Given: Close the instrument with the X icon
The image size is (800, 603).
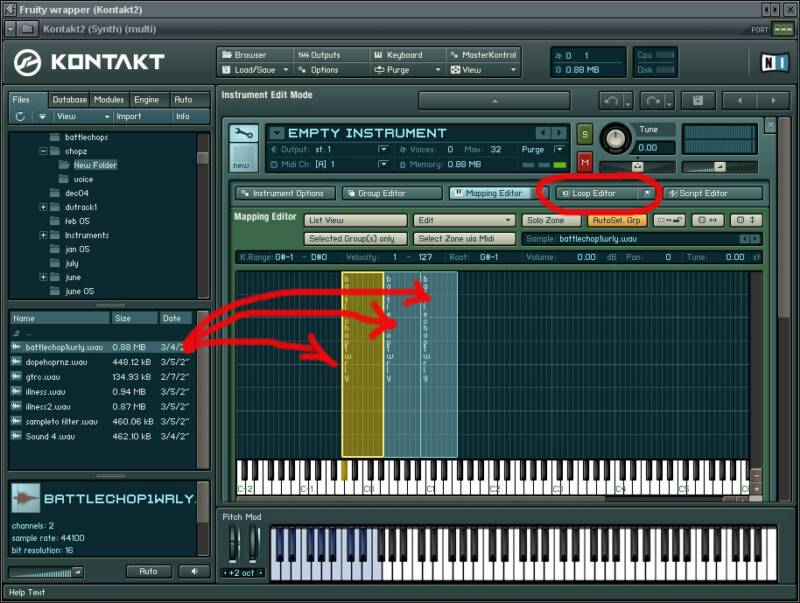Looking at the screenshot, I should (770, 124).
